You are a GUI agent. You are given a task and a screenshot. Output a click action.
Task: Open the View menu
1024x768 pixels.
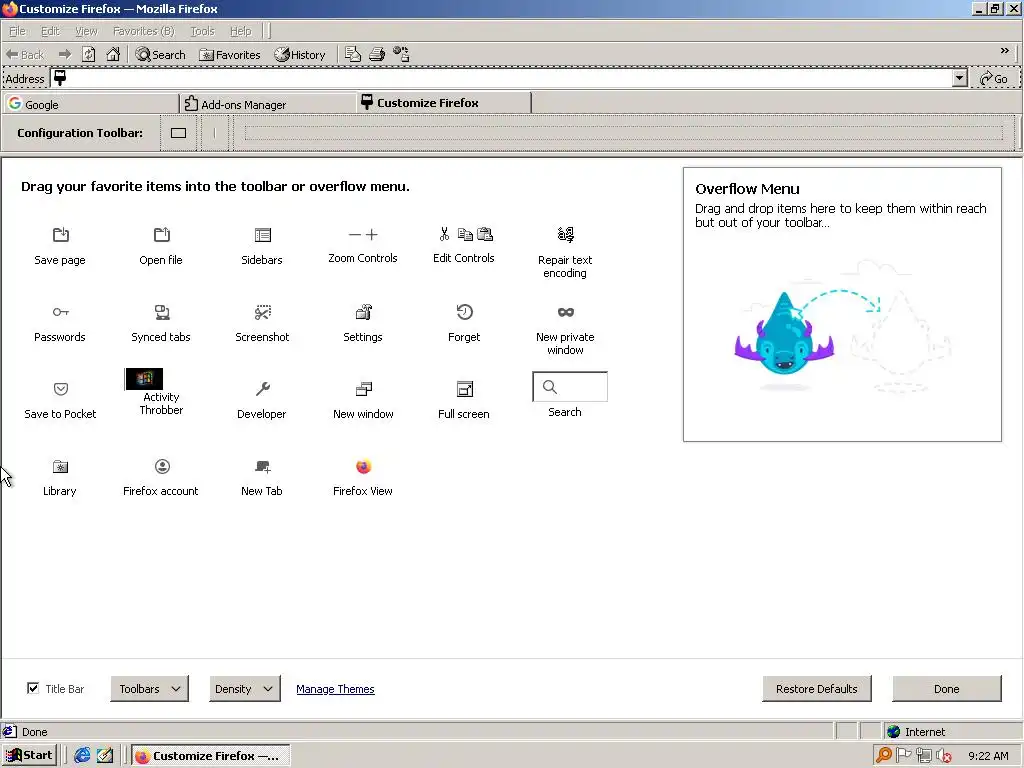[86, 31]
